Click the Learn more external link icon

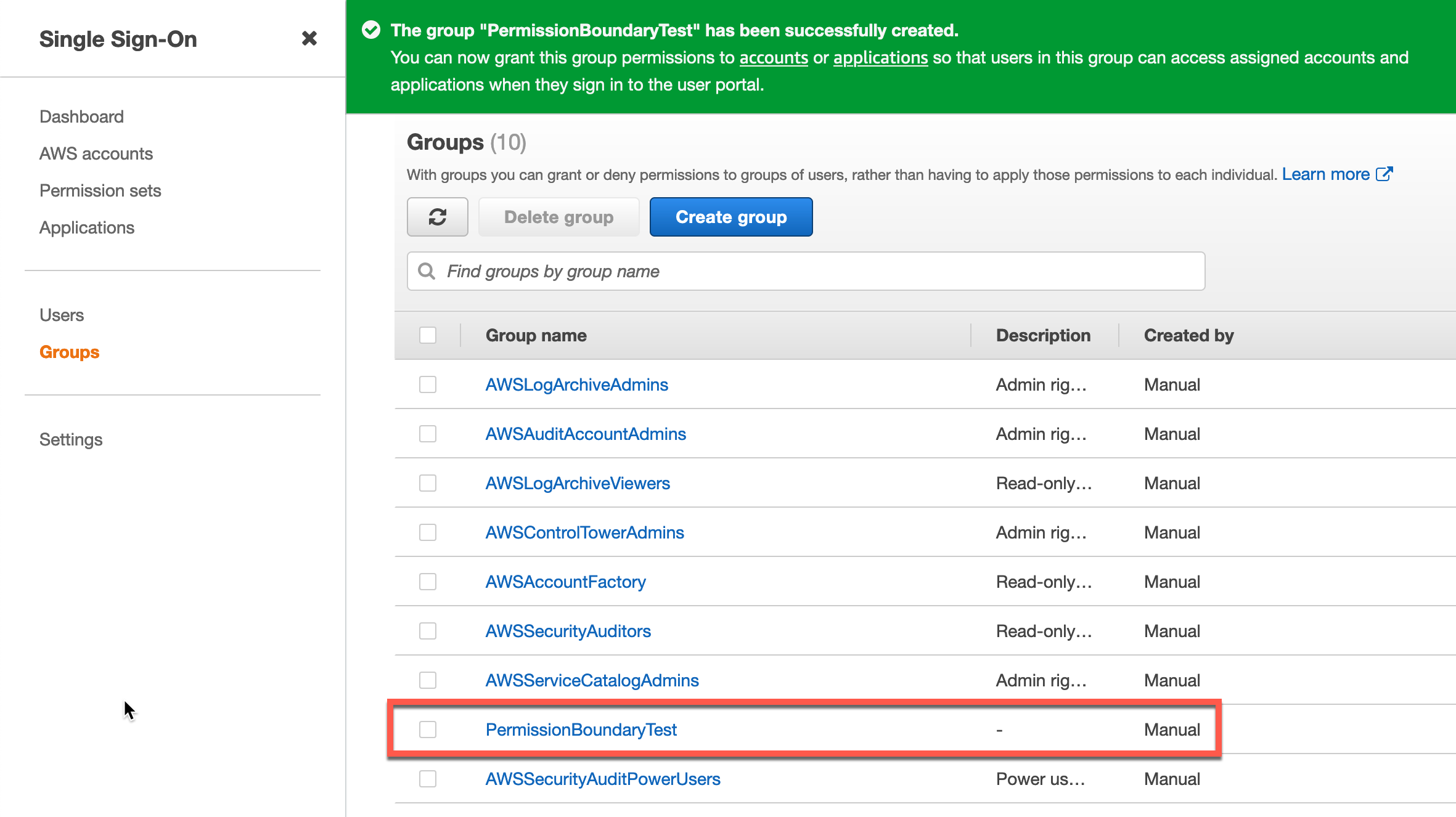(x=1384, y=174)
